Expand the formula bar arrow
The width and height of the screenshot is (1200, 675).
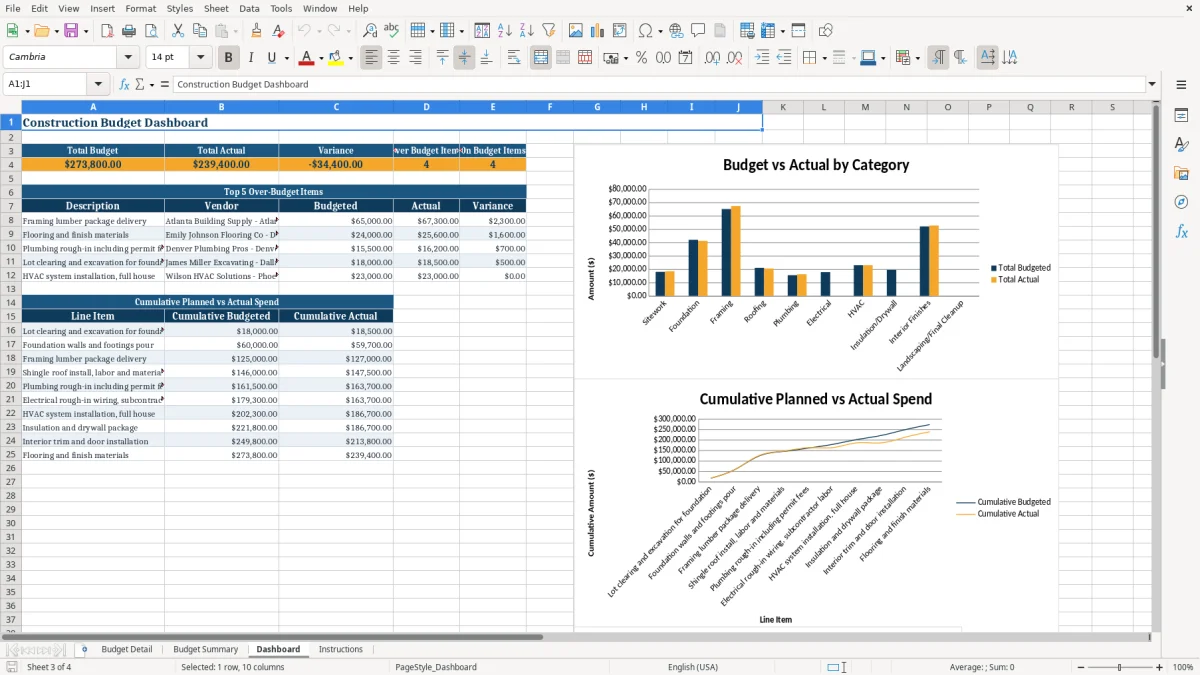(1152, 84)
